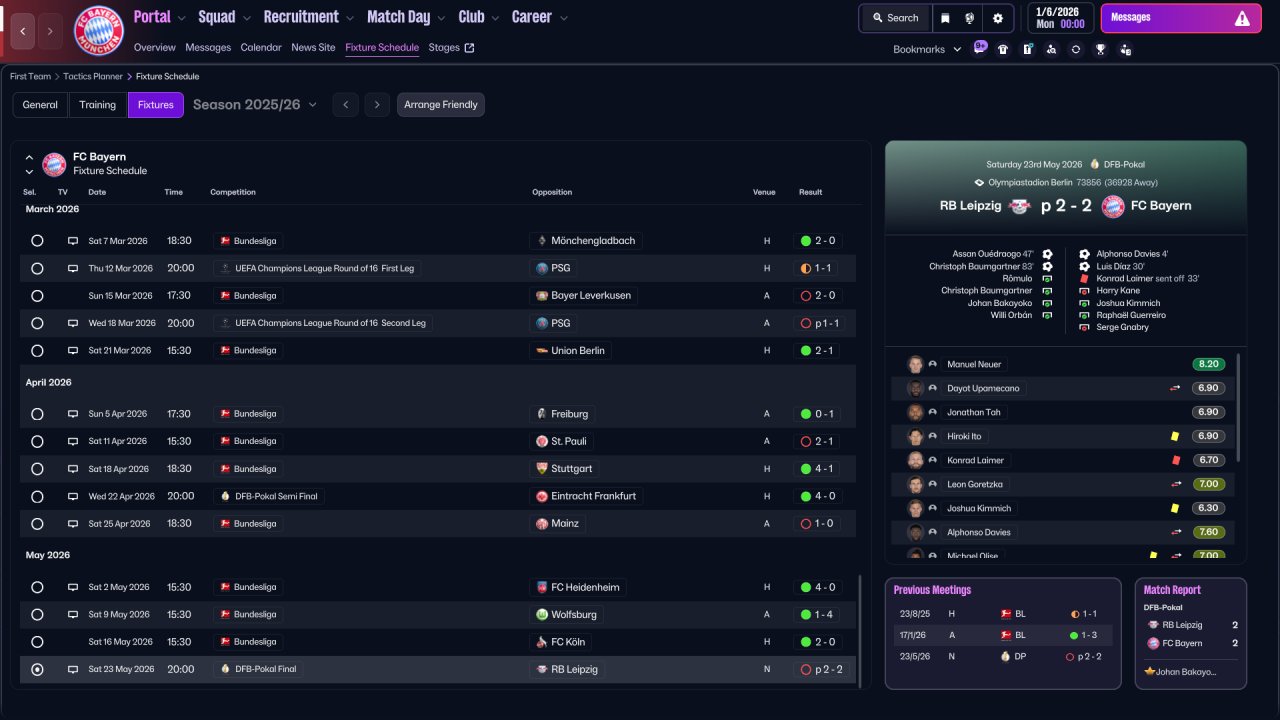Open the bookmark icon beside Search
The width and height of the screenshot is (1280, 720).
tap(945, 18)
